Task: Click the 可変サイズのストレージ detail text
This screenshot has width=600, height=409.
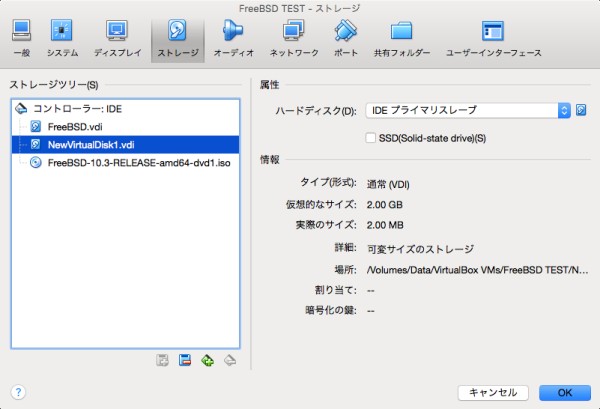Action: 420,249
